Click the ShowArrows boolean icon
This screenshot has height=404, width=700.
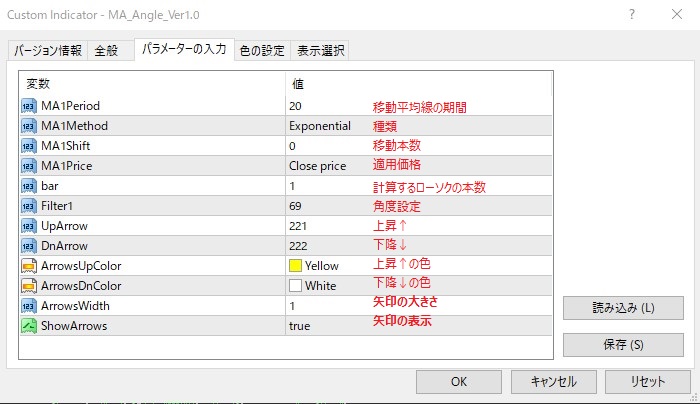[x=28, y=326]
